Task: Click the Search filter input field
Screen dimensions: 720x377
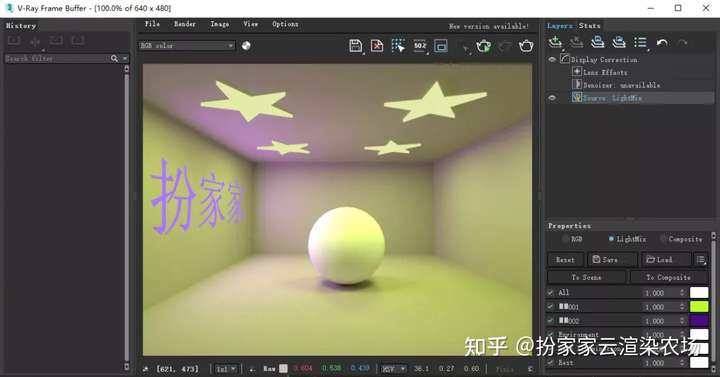Action: coord(56,58)
